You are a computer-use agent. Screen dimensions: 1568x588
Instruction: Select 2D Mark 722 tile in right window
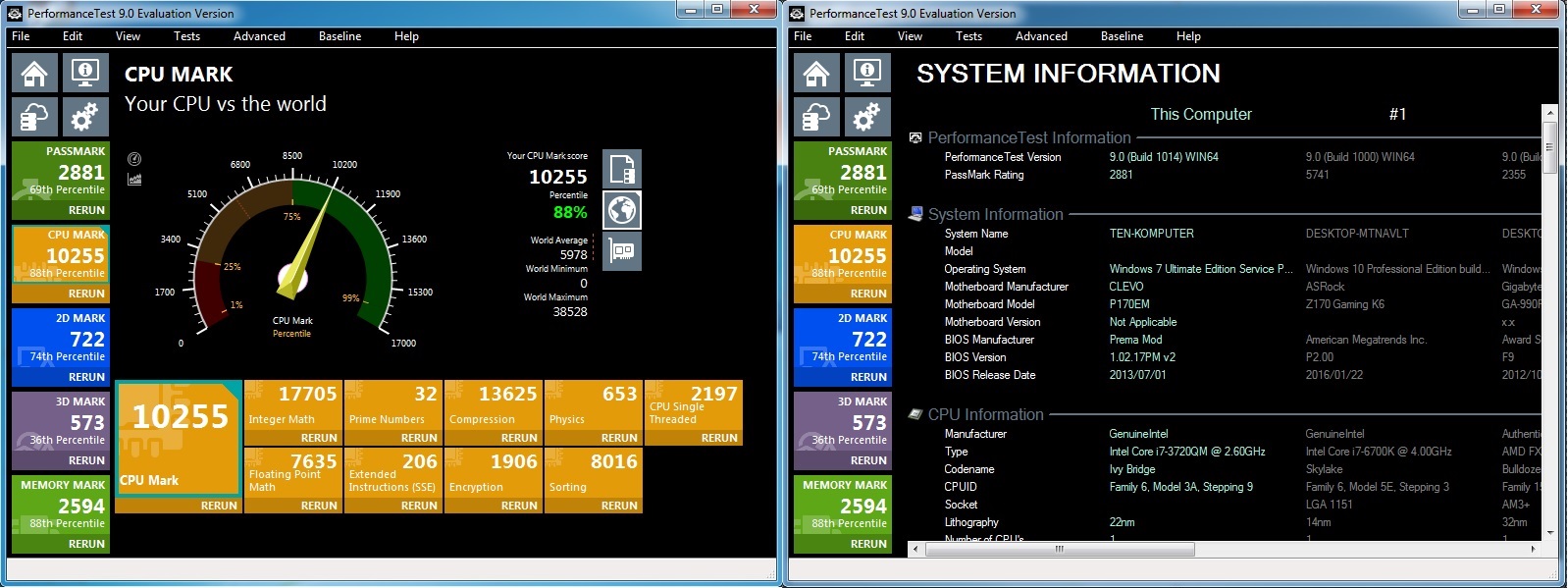tap(842, 338)
